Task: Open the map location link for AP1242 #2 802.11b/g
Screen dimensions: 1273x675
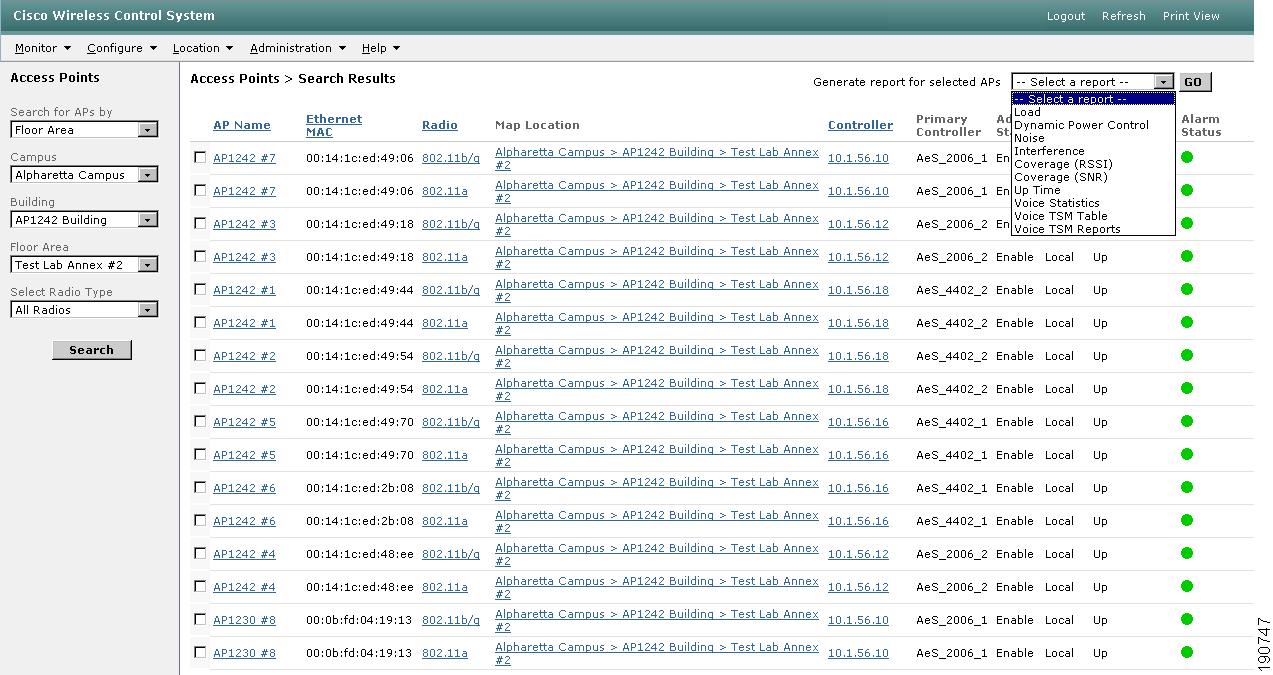Action: (x=657, y=356)
